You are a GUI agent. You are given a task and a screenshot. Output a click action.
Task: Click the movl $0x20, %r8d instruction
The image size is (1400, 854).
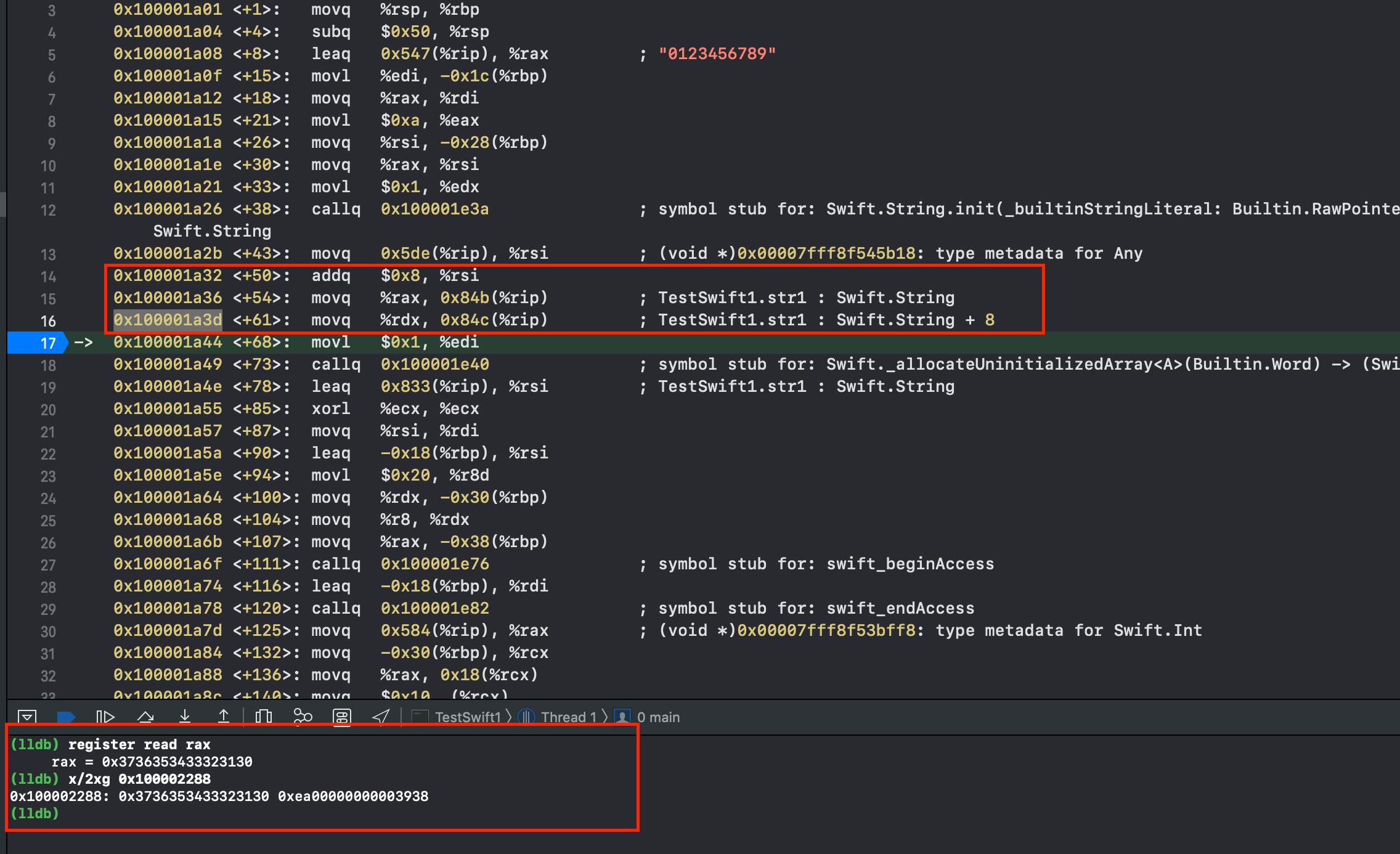[x=400, y=475]
